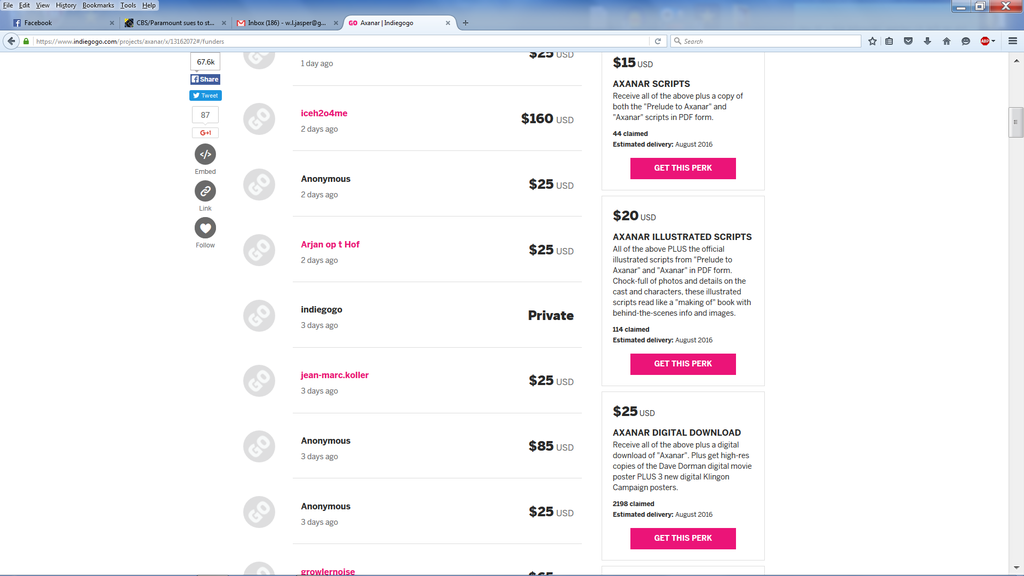Click in the Firefox Search box
The height and width of the screenshot is (576, 1024).
coord(765,41)
